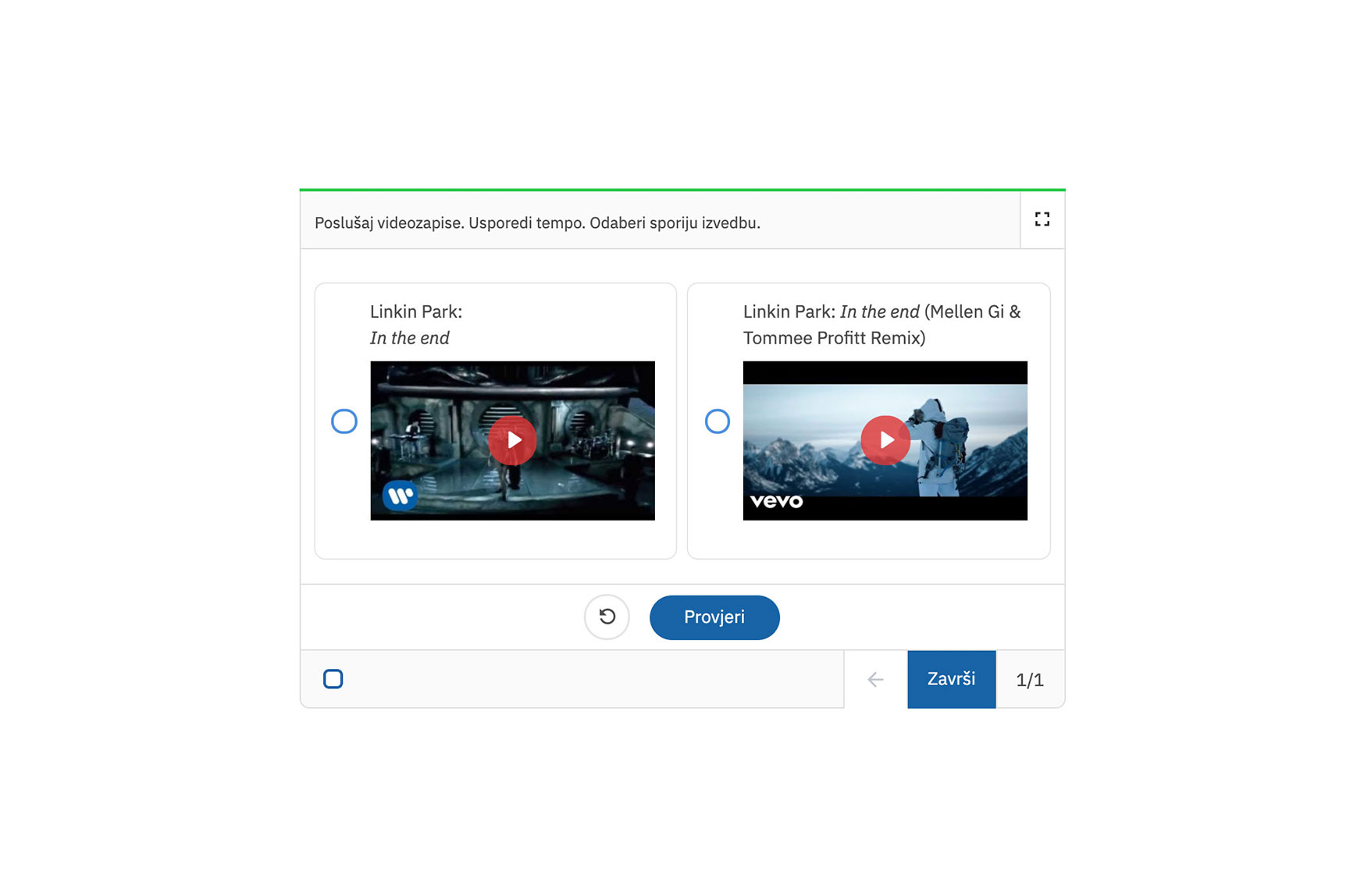
Task: Select the radio button for Linkin Park In the end original
Action: (x=344, y=421)
